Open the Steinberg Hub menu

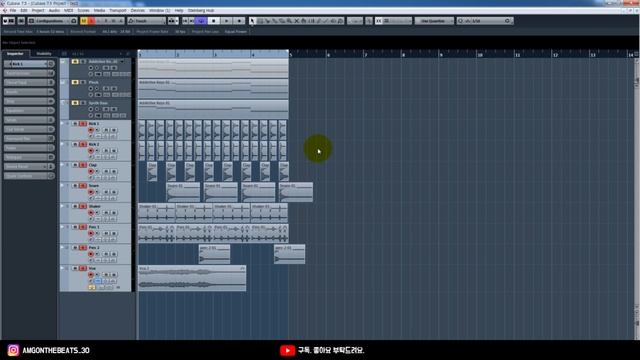(x=201, y=11)
